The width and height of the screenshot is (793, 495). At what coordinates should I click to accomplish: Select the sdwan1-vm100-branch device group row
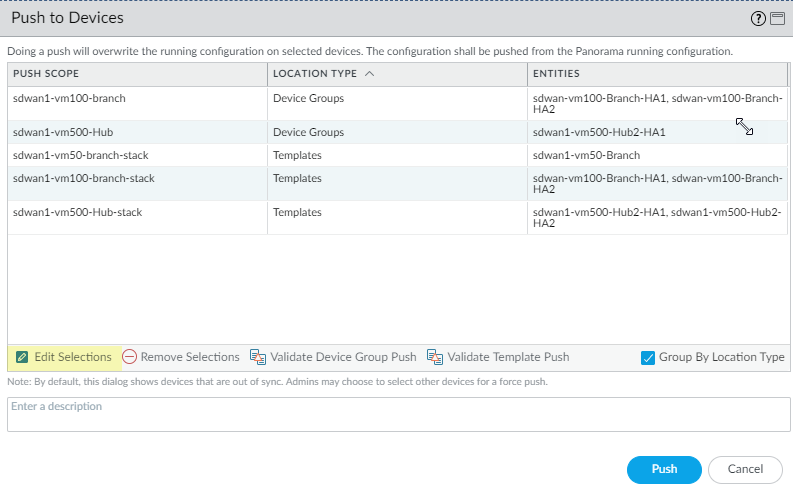pyautogui.click(x=69, y=99)
